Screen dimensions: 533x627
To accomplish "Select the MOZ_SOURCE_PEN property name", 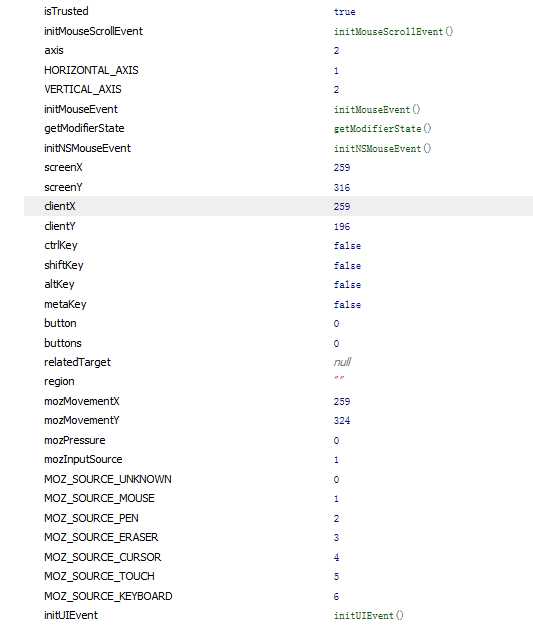I will 91,518.
